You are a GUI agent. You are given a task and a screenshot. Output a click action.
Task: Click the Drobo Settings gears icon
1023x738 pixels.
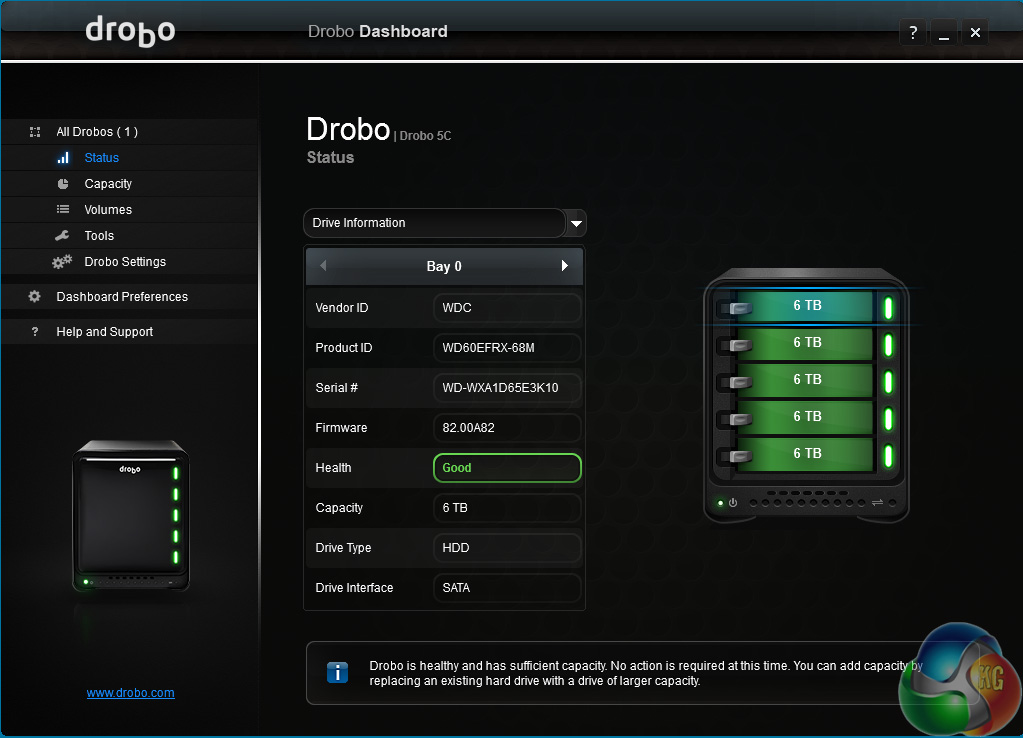click(x=62, y=262)
